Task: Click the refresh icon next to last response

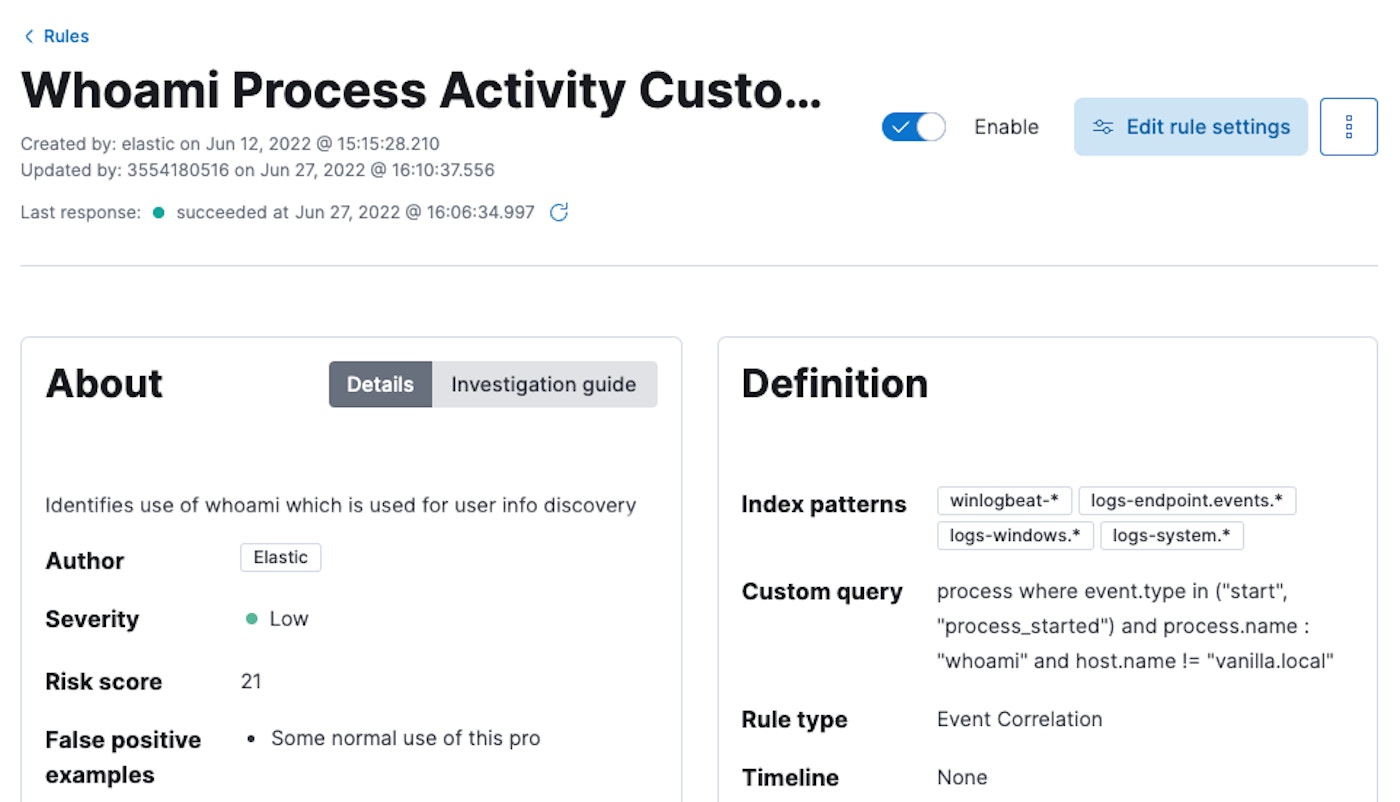Action: coord(560,212)
